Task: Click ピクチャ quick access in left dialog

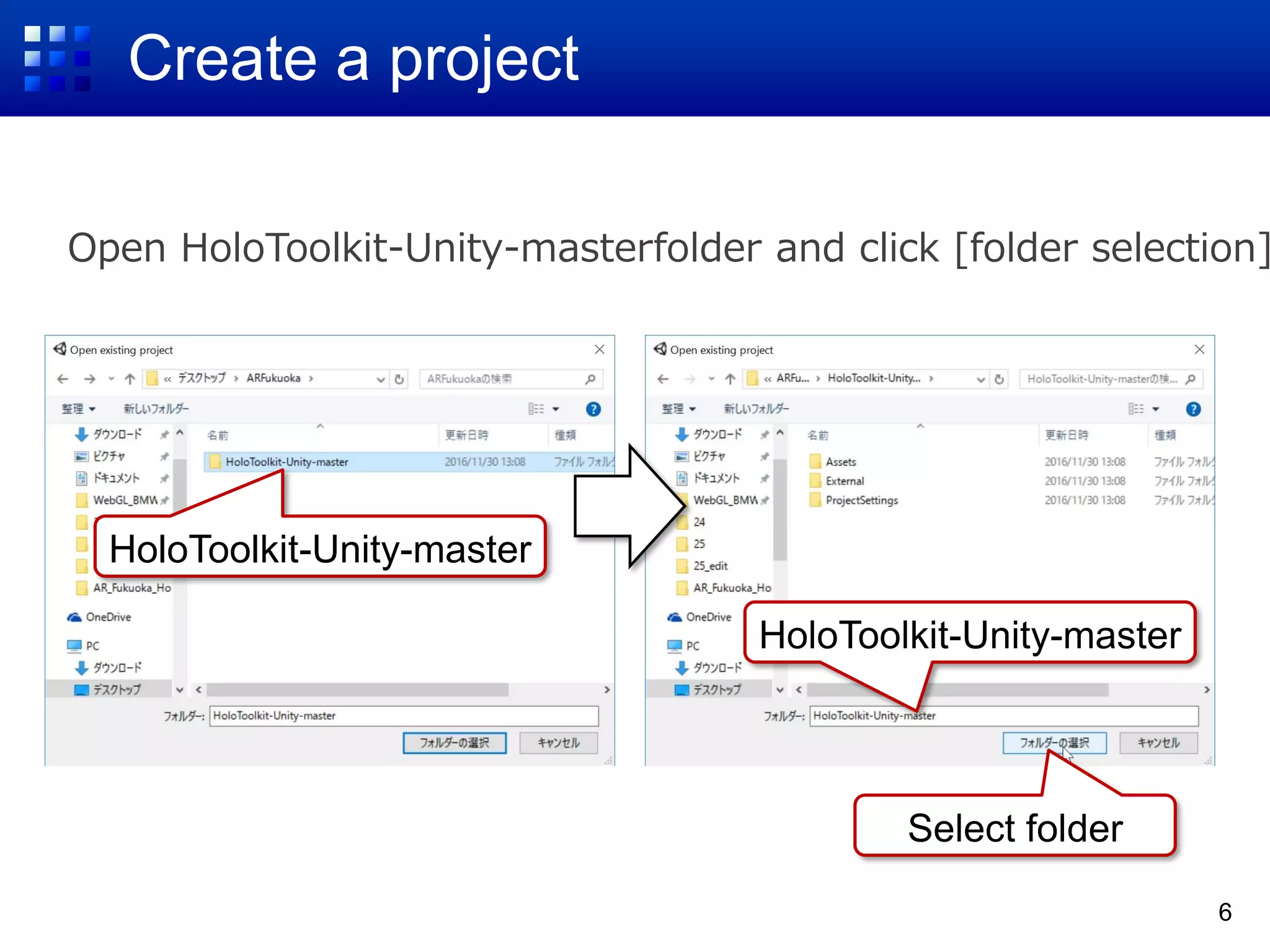Action: [x=109, y=456]
